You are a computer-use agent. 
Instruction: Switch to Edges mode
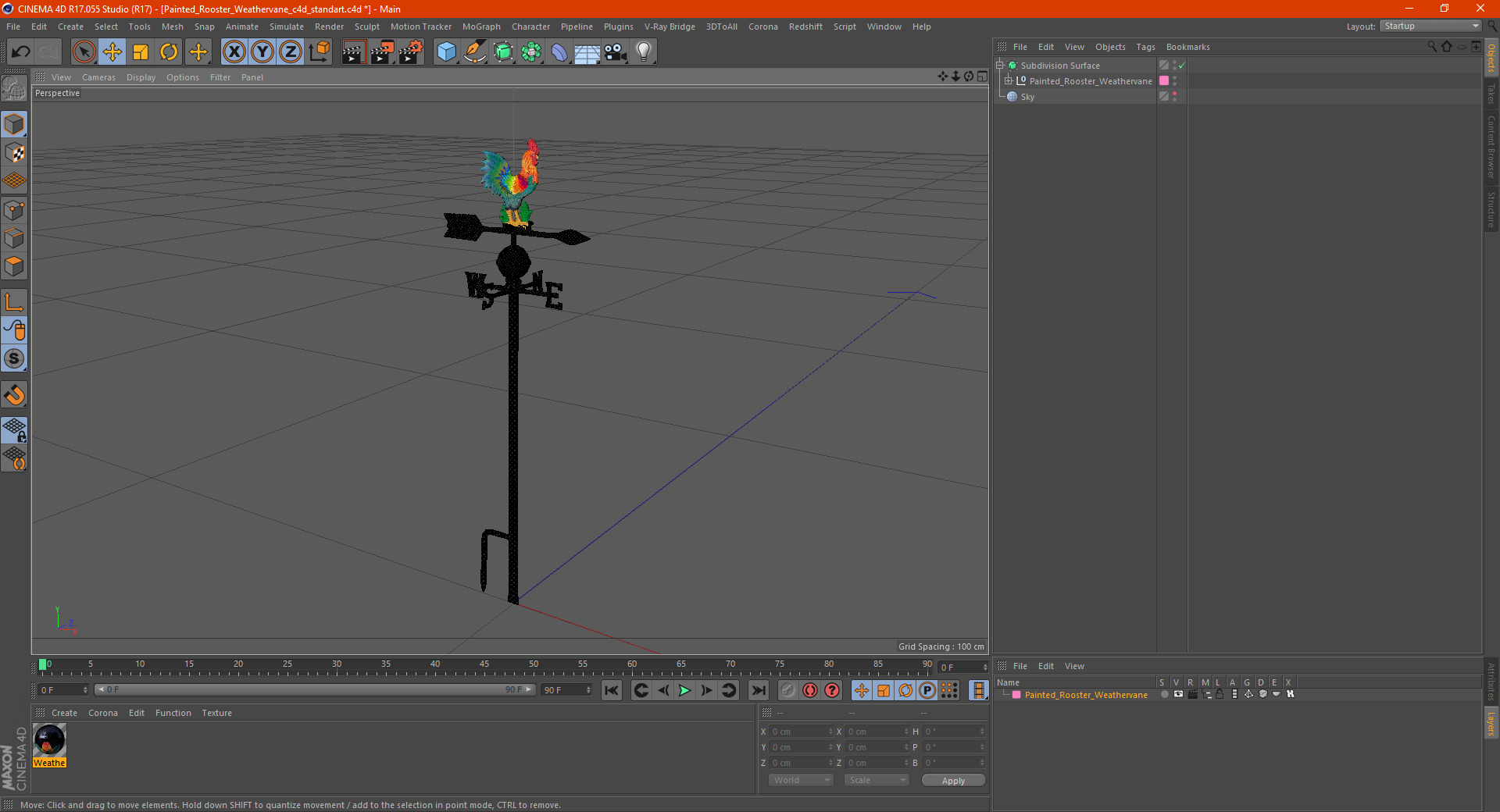pyautogui.click(x=14, y=238)
